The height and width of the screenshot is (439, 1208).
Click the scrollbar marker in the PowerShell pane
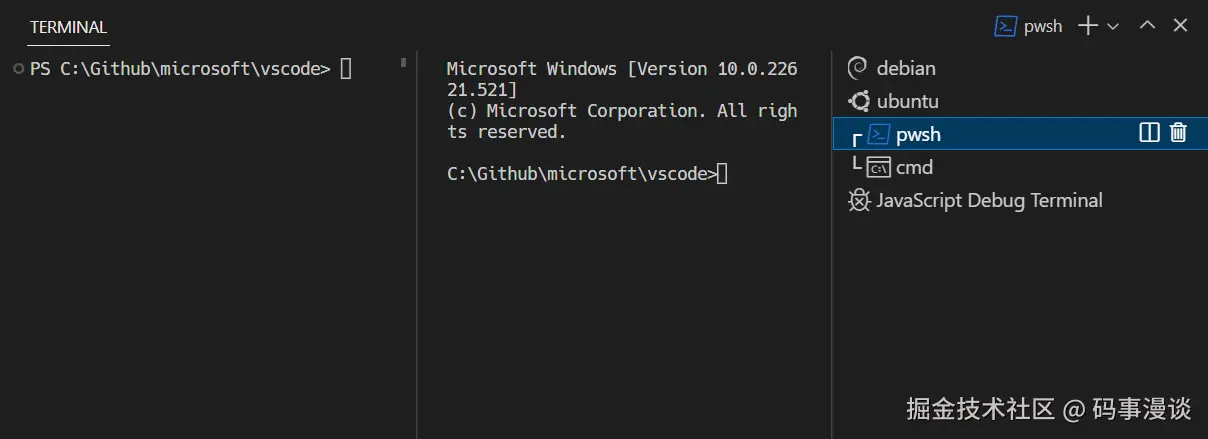(x=403, y=62)
